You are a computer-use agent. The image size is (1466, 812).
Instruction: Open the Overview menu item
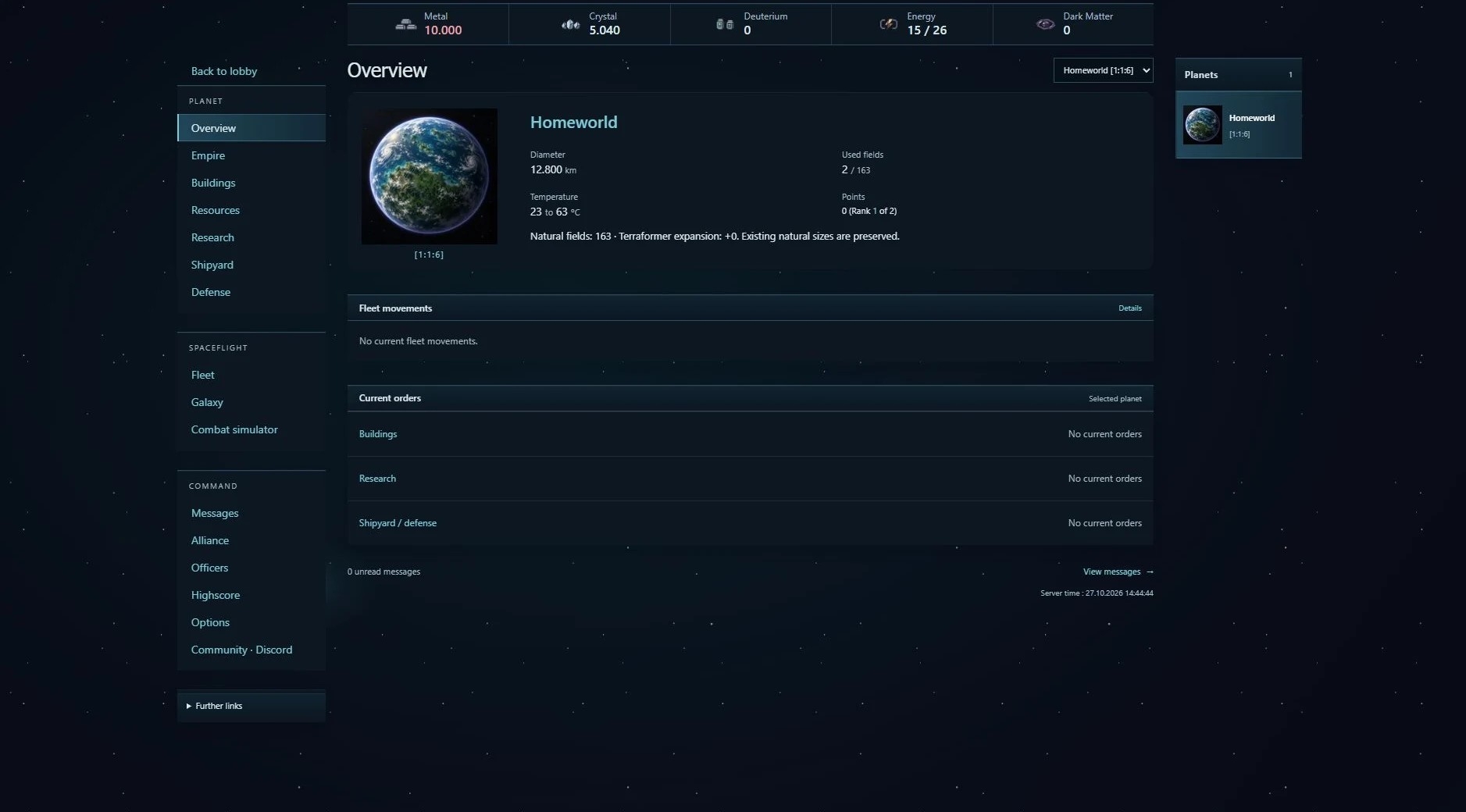coord(251,128)
